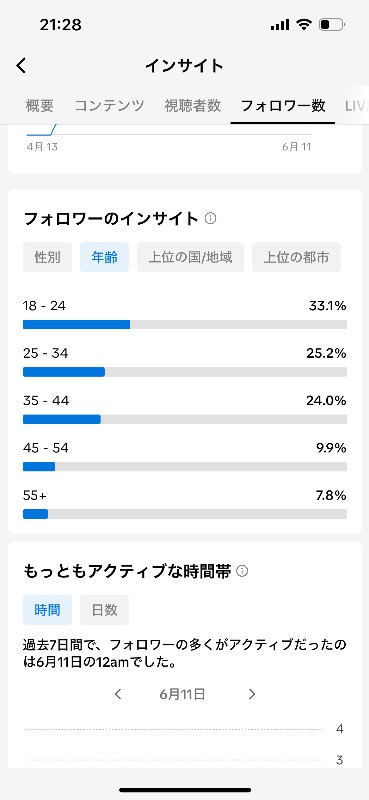The height and width of the screenshot is (800, 369).
Task: Open info icon beside フォロワーのインサイト
Action: tap(210, 218)
